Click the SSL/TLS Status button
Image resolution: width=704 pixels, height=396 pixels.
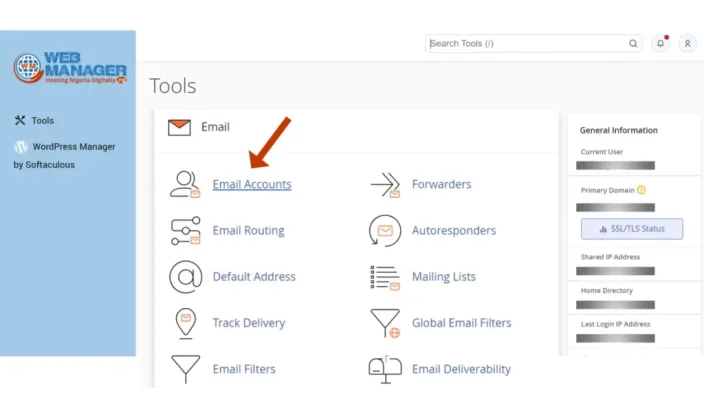point(632,229)
